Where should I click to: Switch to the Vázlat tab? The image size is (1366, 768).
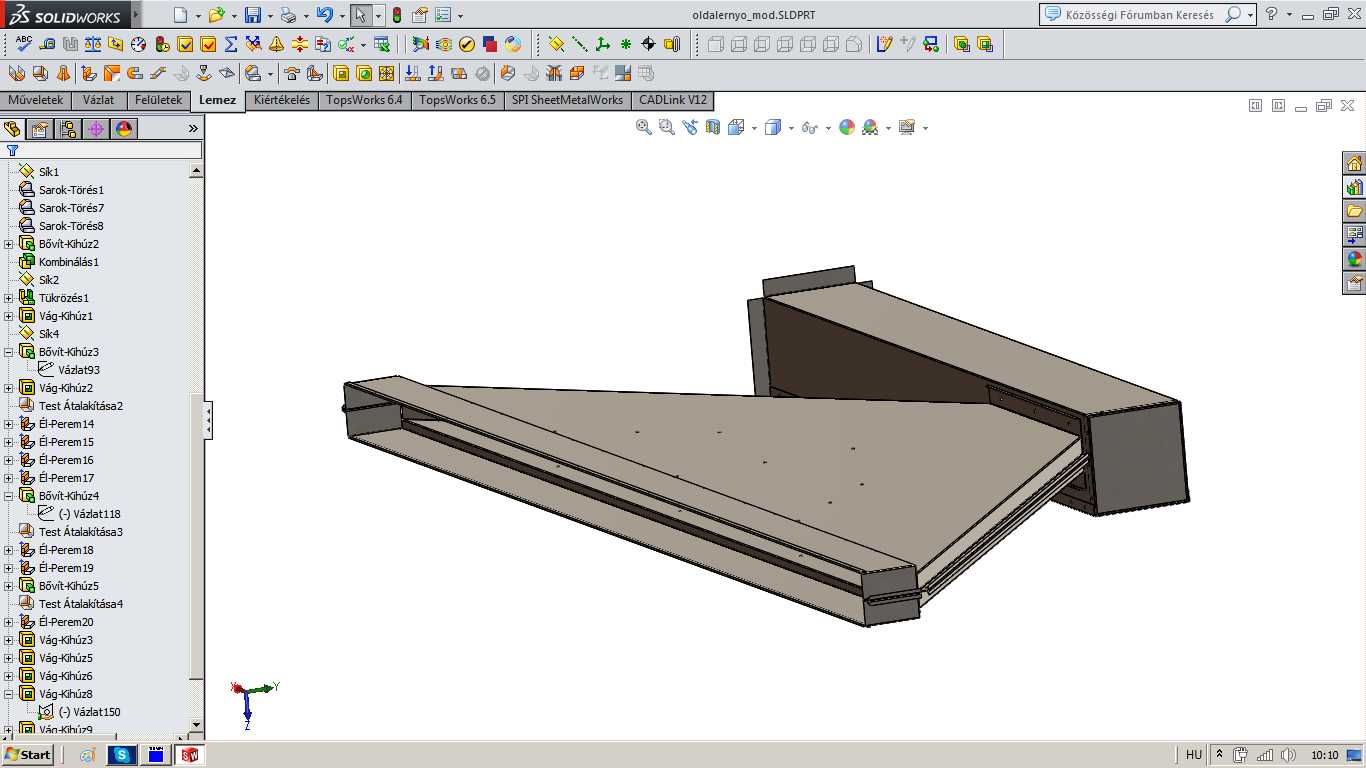[98, 100]
